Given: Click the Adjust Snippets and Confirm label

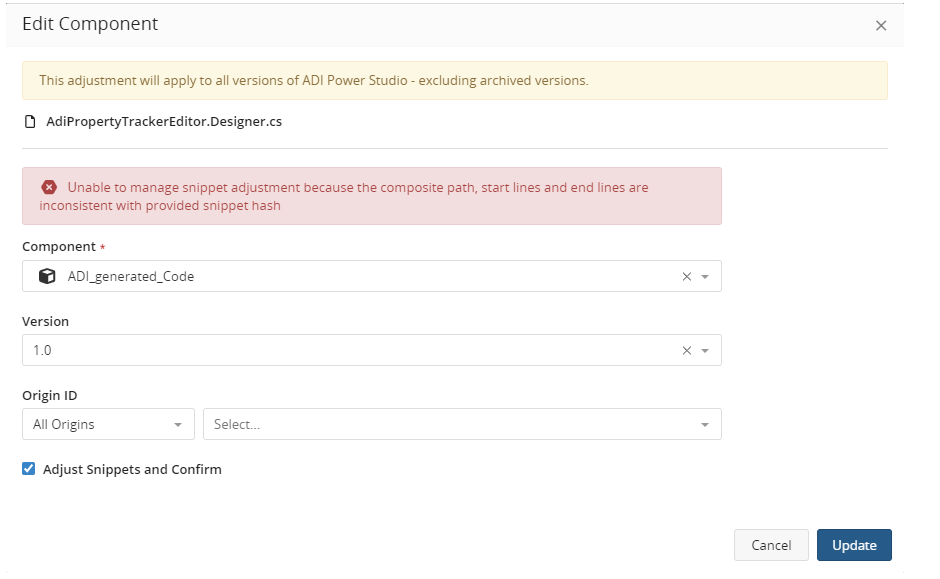Looking at the screenshot, I should click(132, 469).
